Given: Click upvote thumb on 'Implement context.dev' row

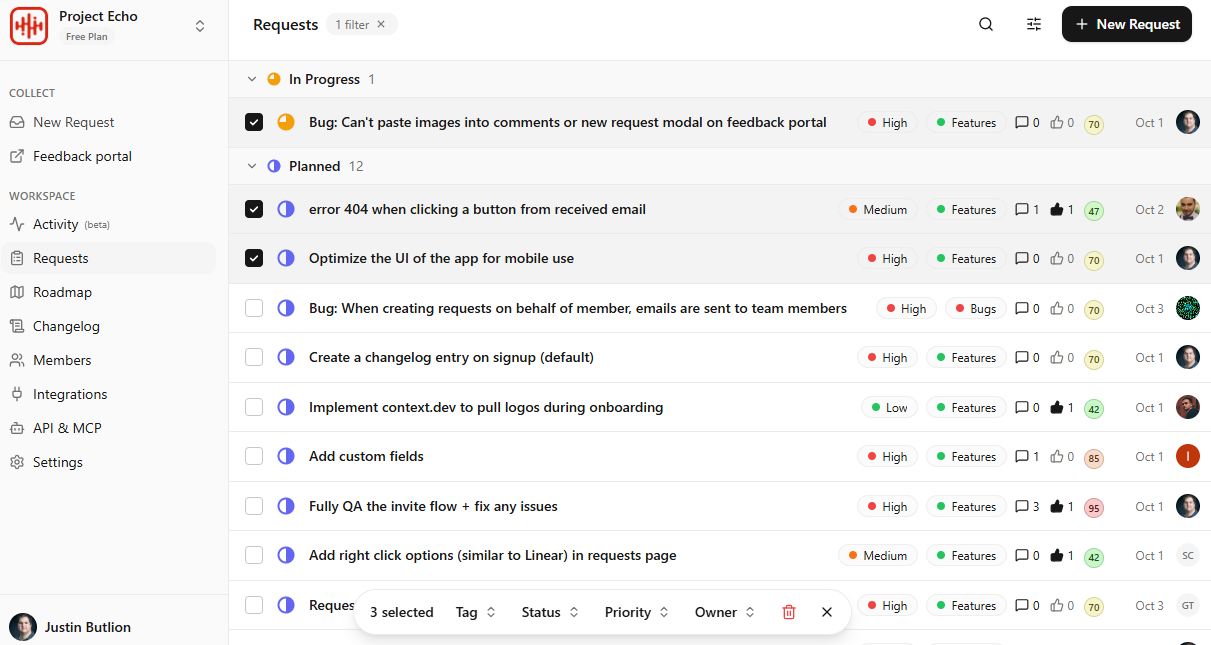Looking at the screenshot, I should 1056,407.
